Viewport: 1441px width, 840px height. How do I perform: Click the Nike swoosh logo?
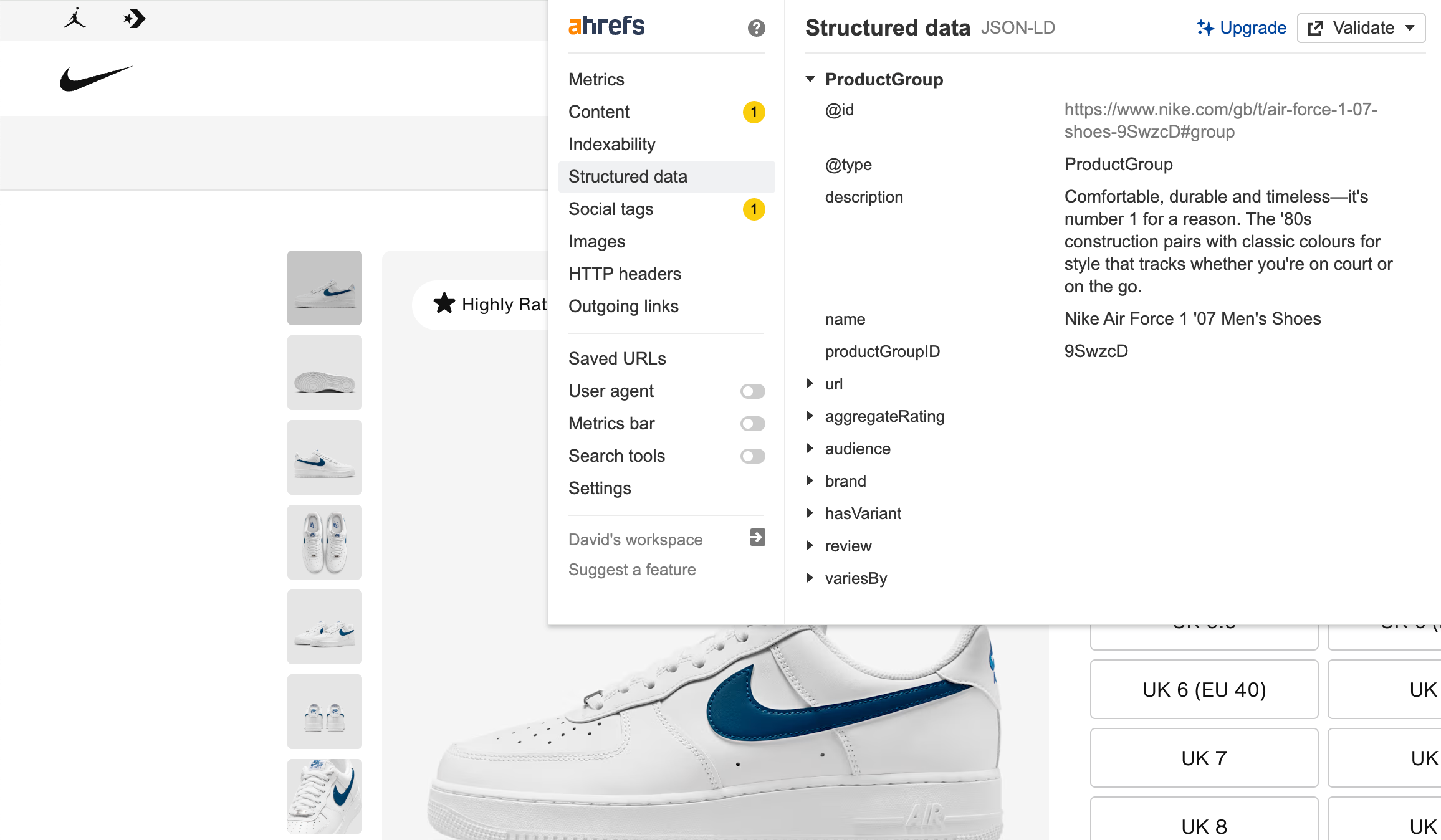(x=96, y=78)
